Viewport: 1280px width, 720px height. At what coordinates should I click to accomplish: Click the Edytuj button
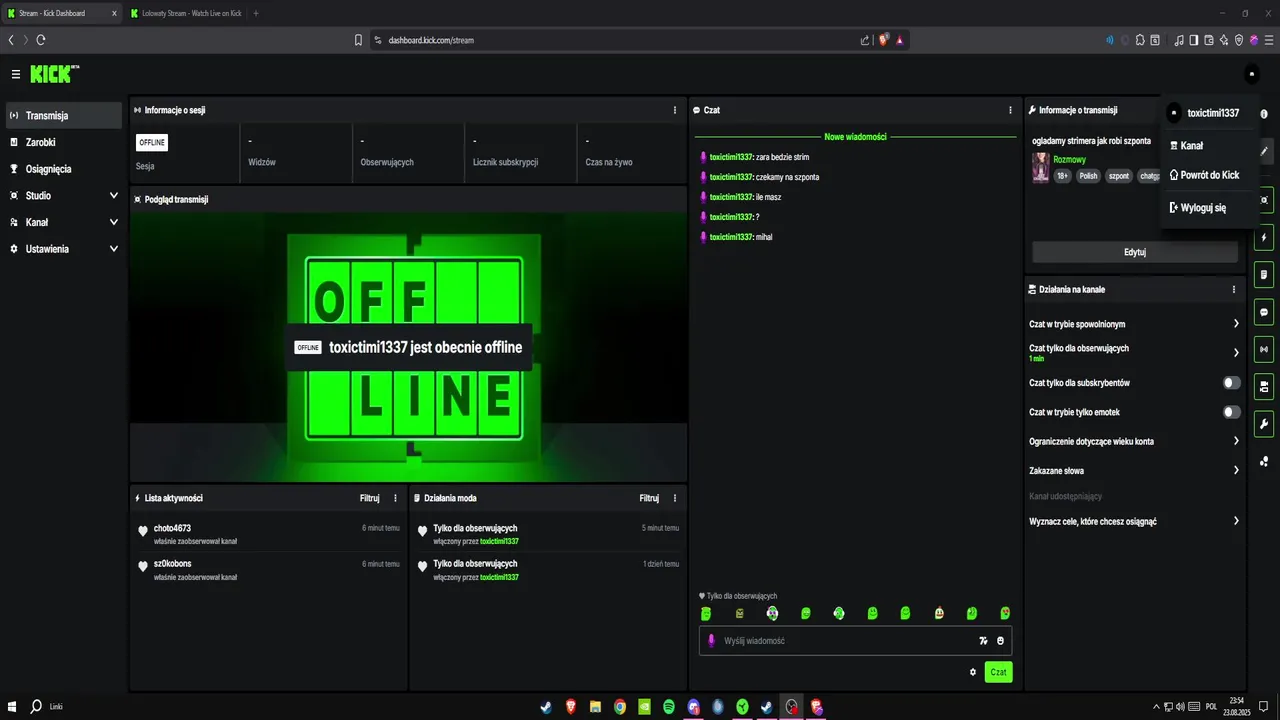(1135, 252)
